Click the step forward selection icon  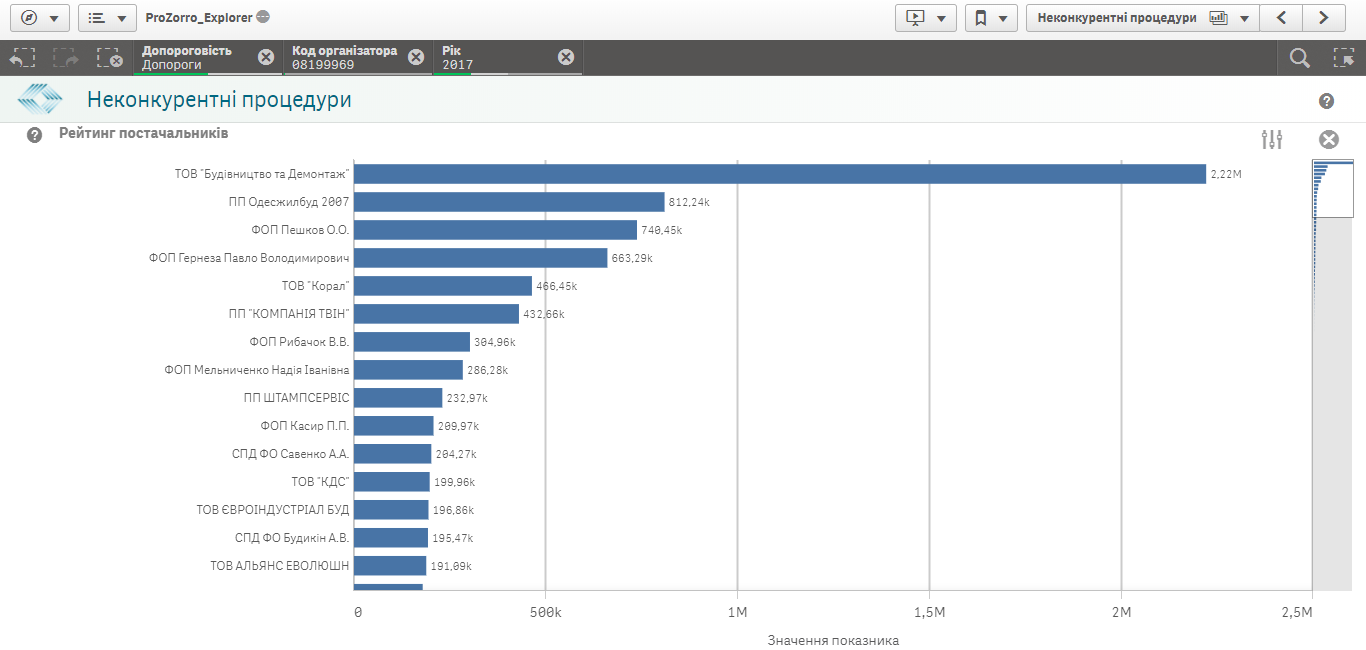[66, 58]
